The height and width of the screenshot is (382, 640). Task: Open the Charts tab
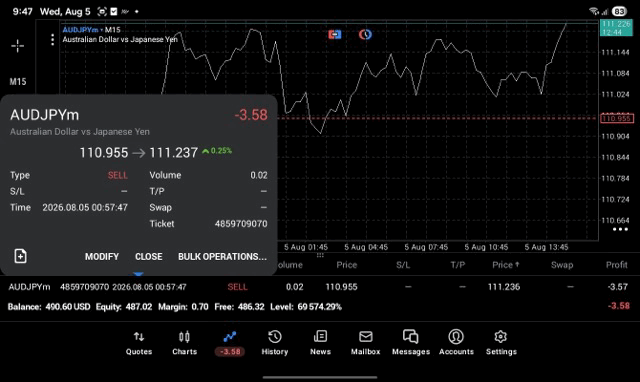click(x=184, y=343)
